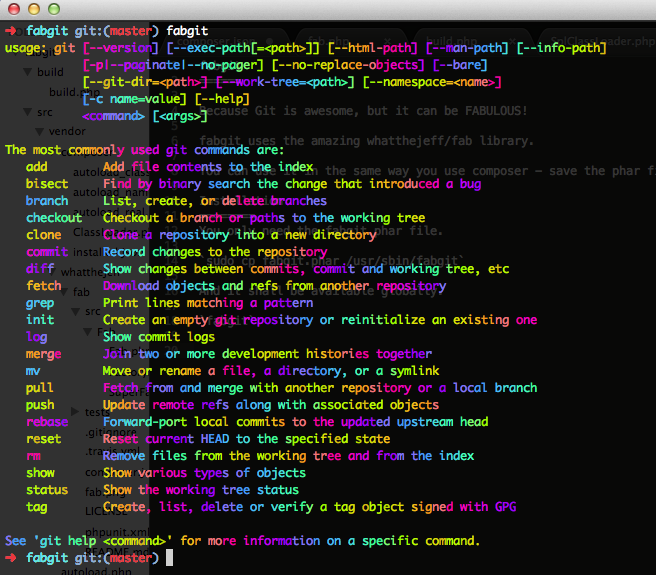Click 'Show the working tree status' description

[201, 490]
